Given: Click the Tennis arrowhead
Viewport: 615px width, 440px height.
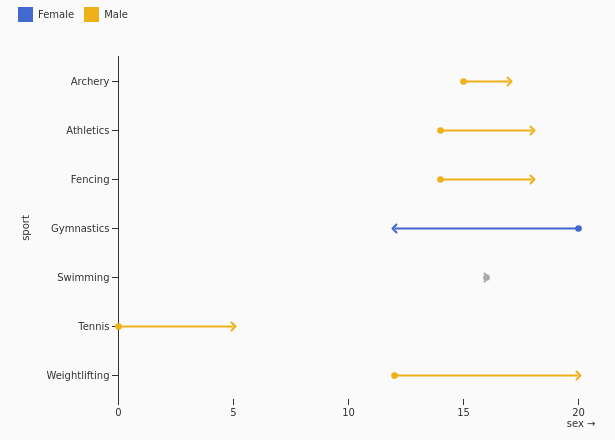Looking at the screenshot, I should coord(233,327).
